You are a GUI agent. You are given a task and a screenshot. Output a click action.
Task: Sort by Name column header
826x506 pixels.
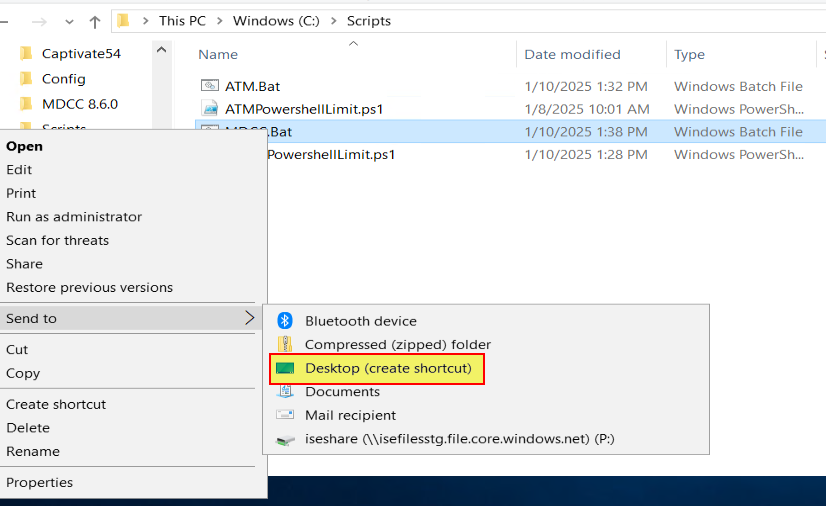tap(218, 54)
